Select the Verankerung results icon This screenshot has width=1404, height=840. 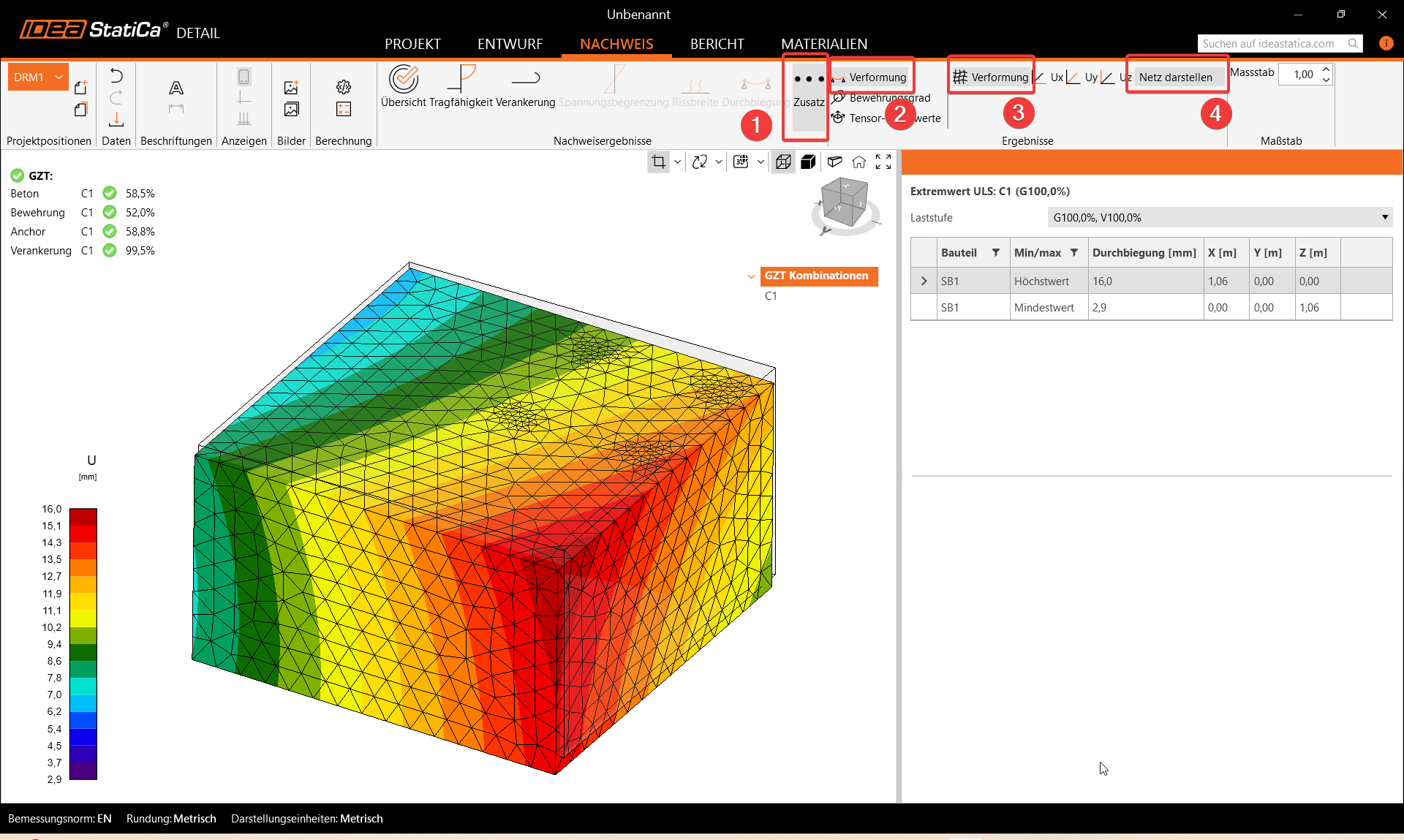(525, 80)
